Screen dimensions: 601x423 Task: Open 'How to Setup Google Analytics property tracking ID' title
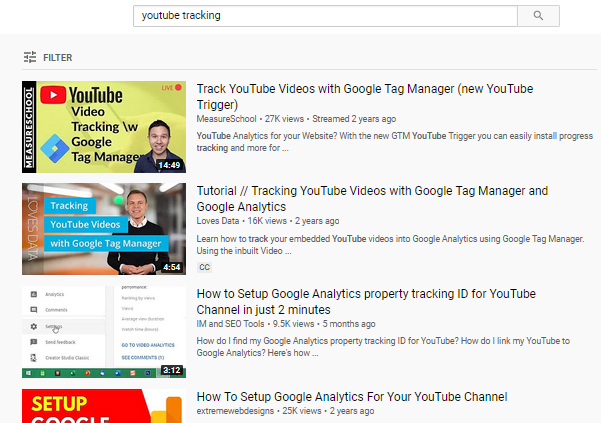coord(366,302)
